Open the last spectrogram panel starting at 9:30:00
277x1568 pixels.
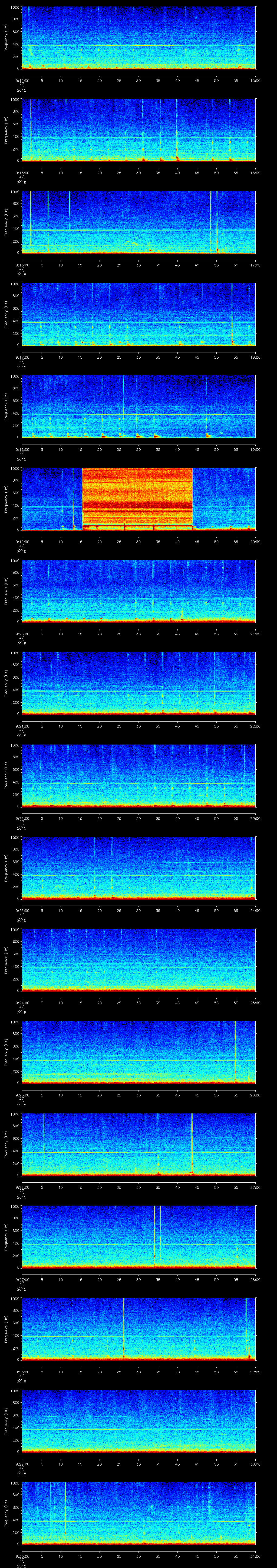pyautogui.click(x=138, y=1514)
